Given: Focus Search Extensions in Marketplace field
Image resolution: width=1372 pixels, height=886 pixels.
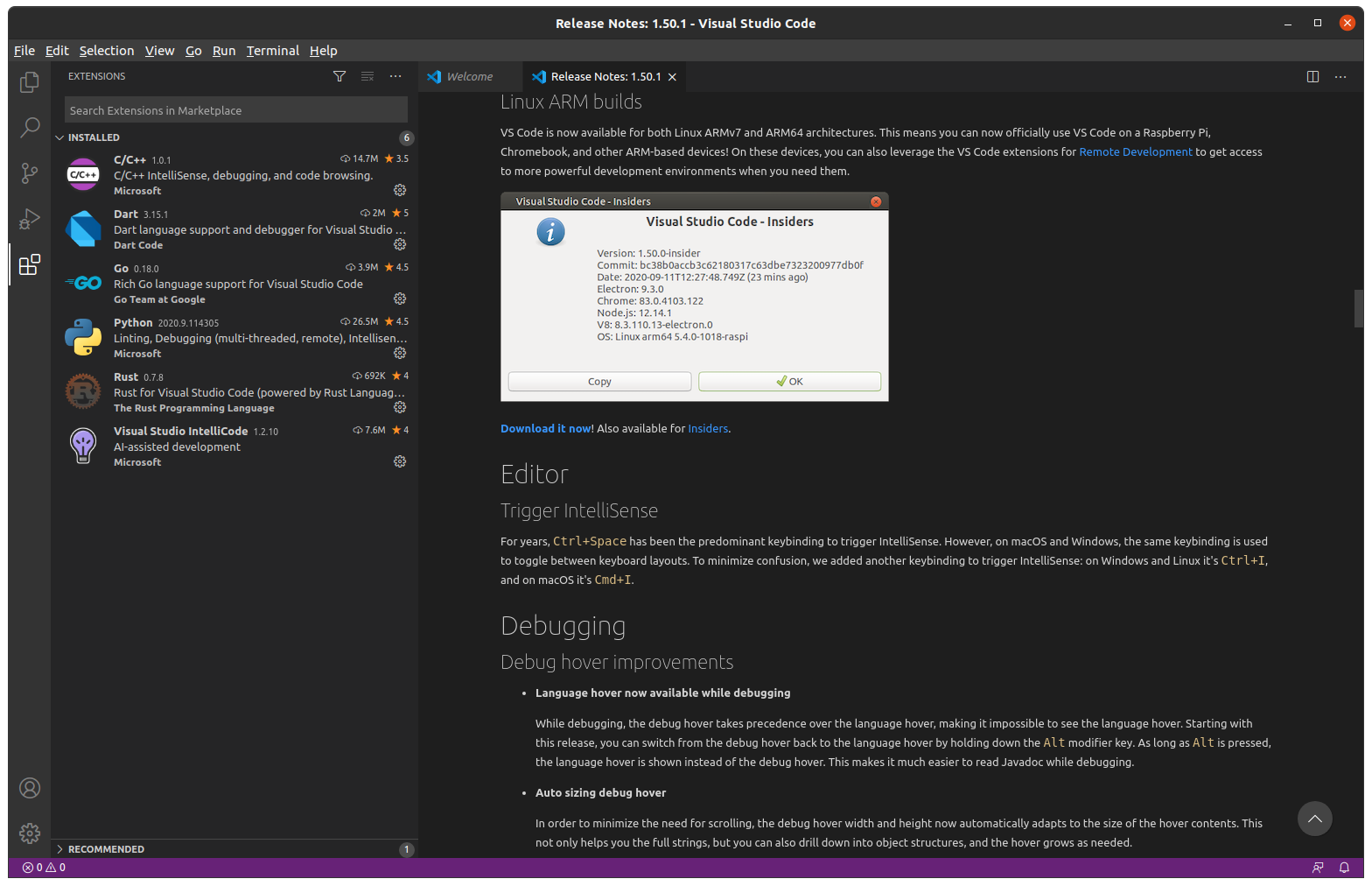Looking at the screenshot, I should click(x=236, y=110).
